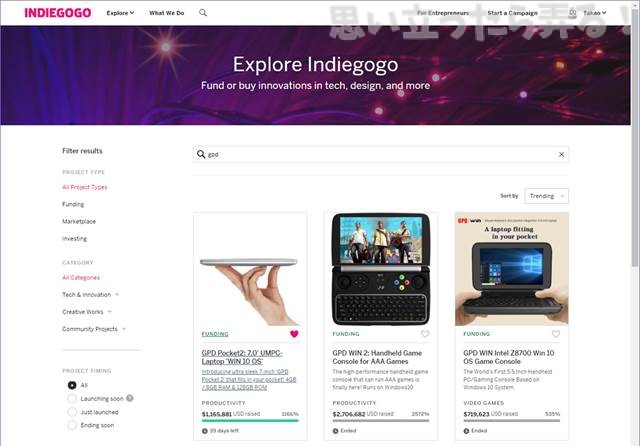Click the $2,706,682 USD raised amount
Screen dimensions: 640x446
coord(363,414)
